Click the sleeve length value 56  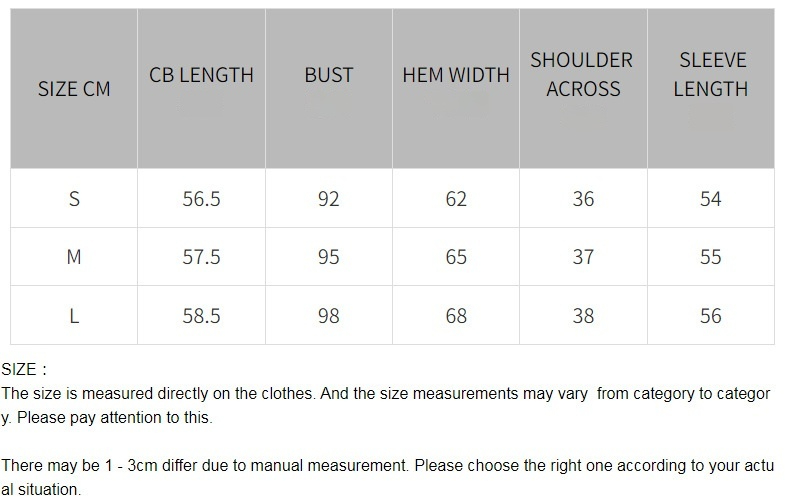tap(710, 316)
